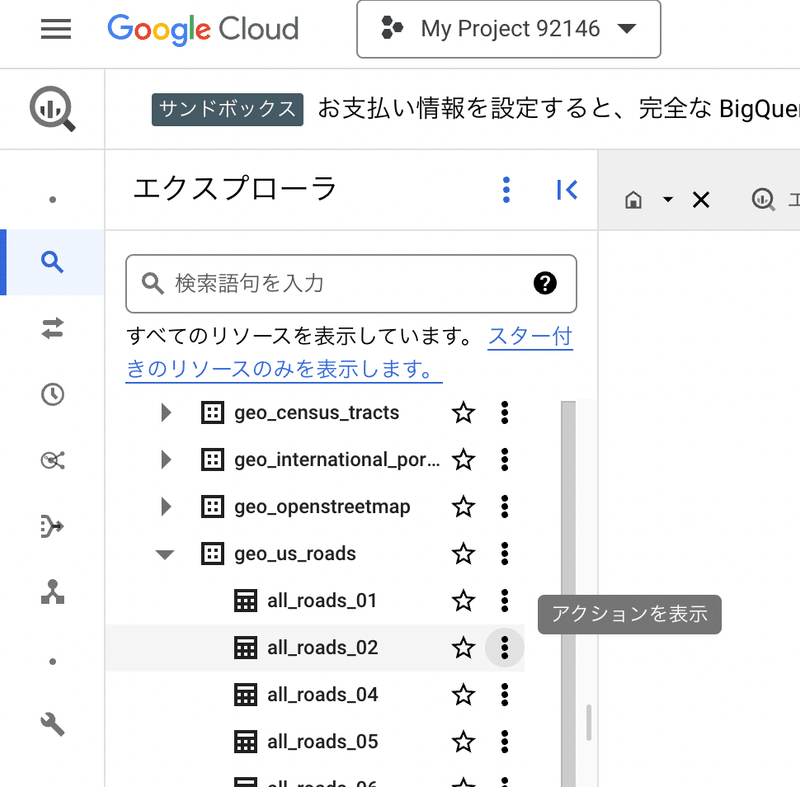800x787 pixels.
Task: Select the all_roads_04 table
Action: pyautogui.click(x=322, y=695)
